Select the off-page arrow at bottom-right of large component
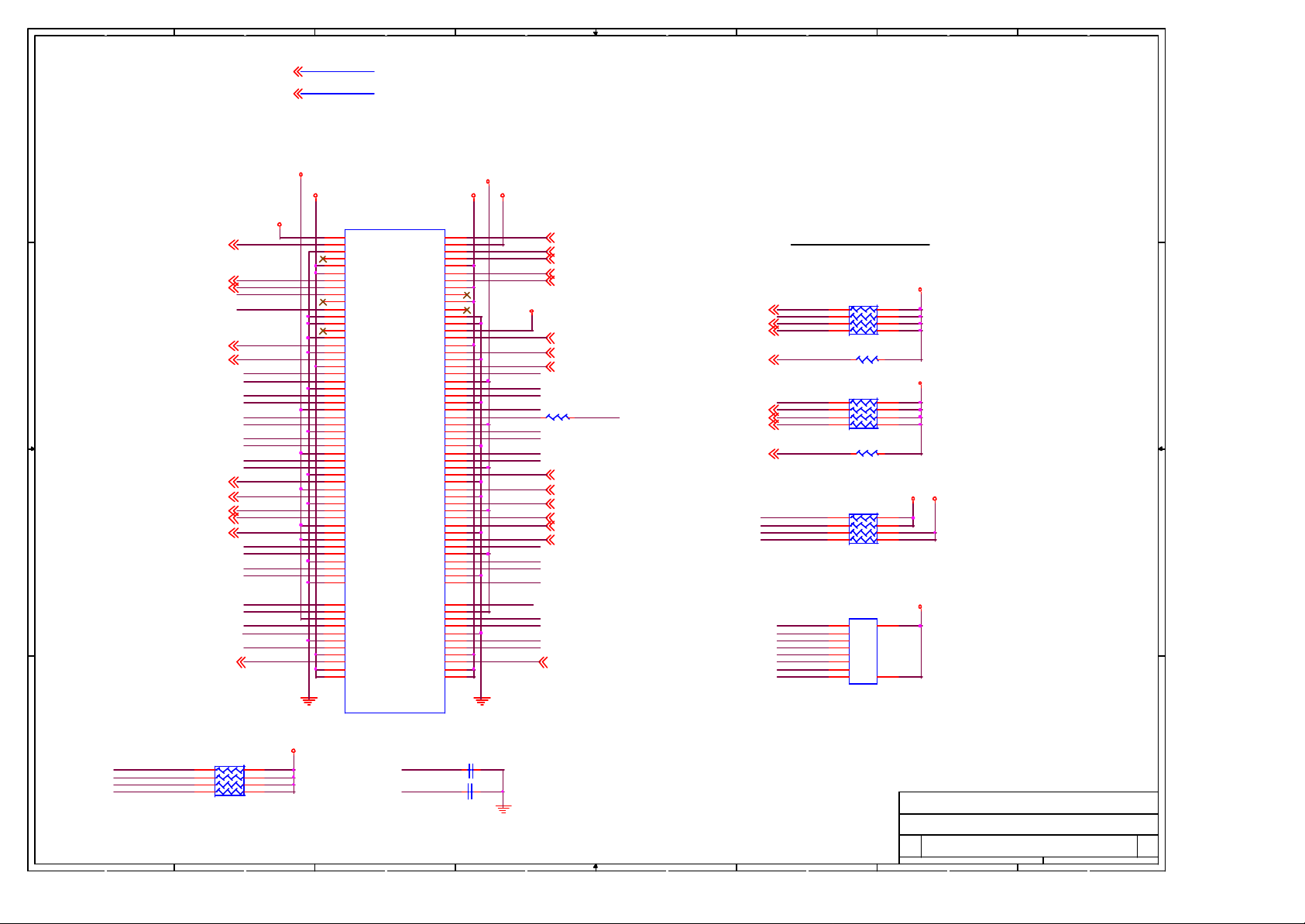Screen dimensions: 1305x924 pyautogui.click(x=543, y=662)
